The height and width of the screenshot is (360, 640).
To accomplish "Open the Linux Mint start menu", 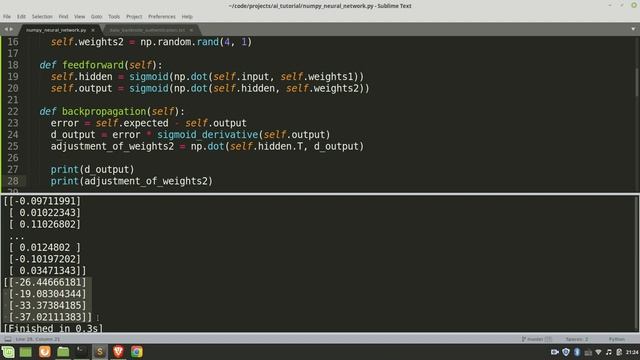I will tap(8, 352).
